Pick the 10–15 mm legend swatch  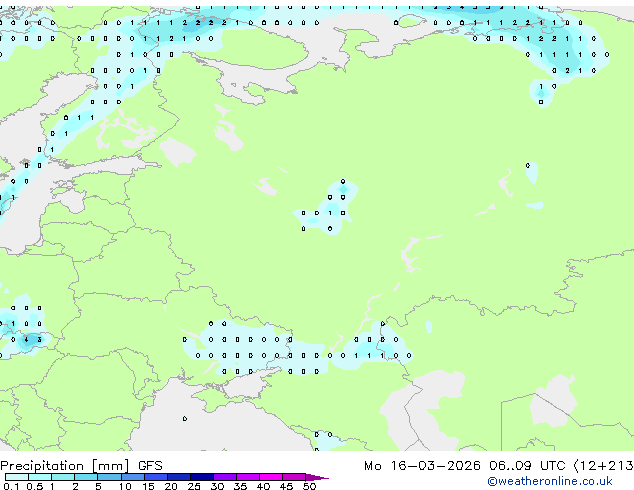click(132, 477)
